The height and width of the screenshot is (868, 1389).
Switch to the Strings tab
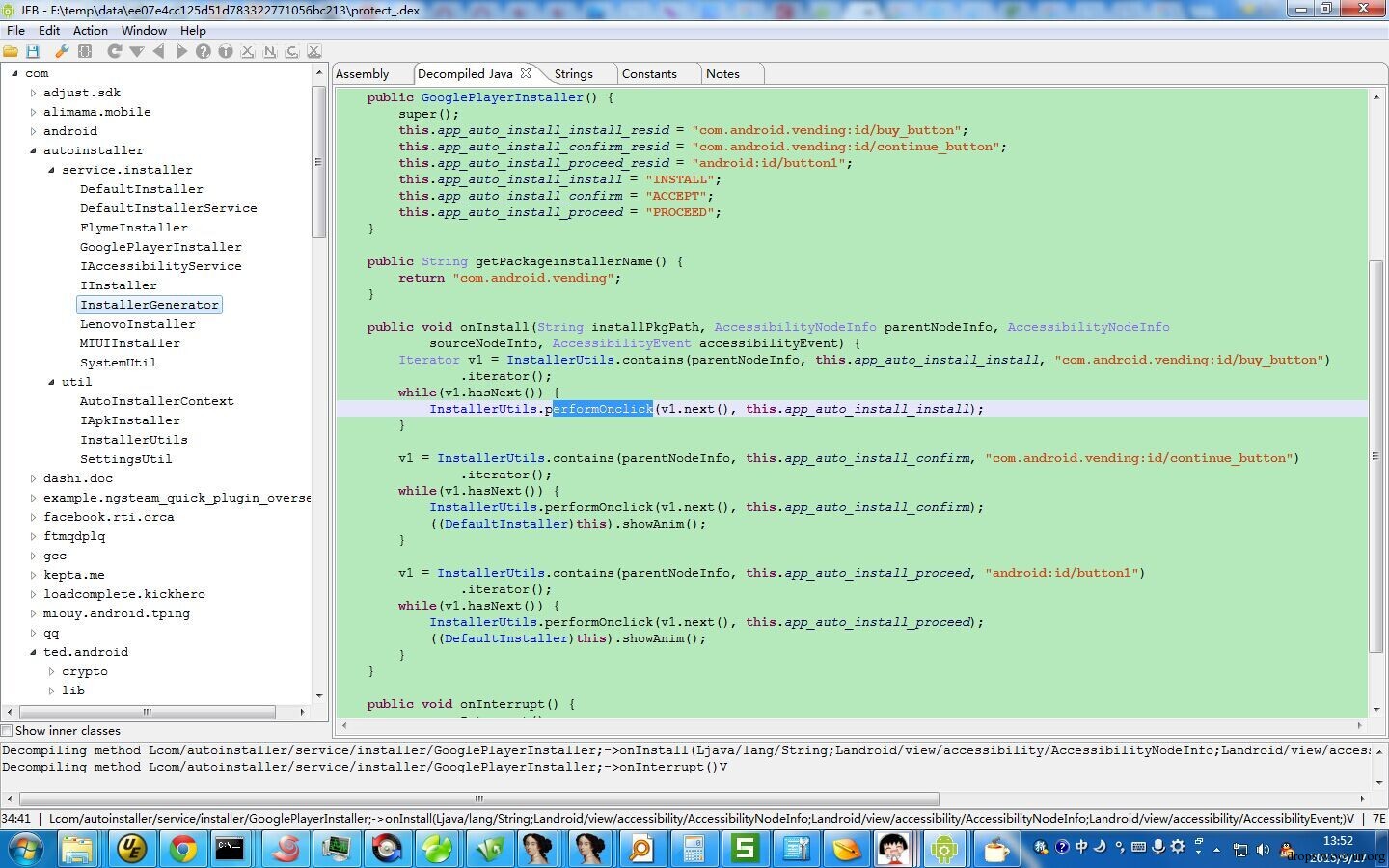pyautogui.click(x=573, y=74)
